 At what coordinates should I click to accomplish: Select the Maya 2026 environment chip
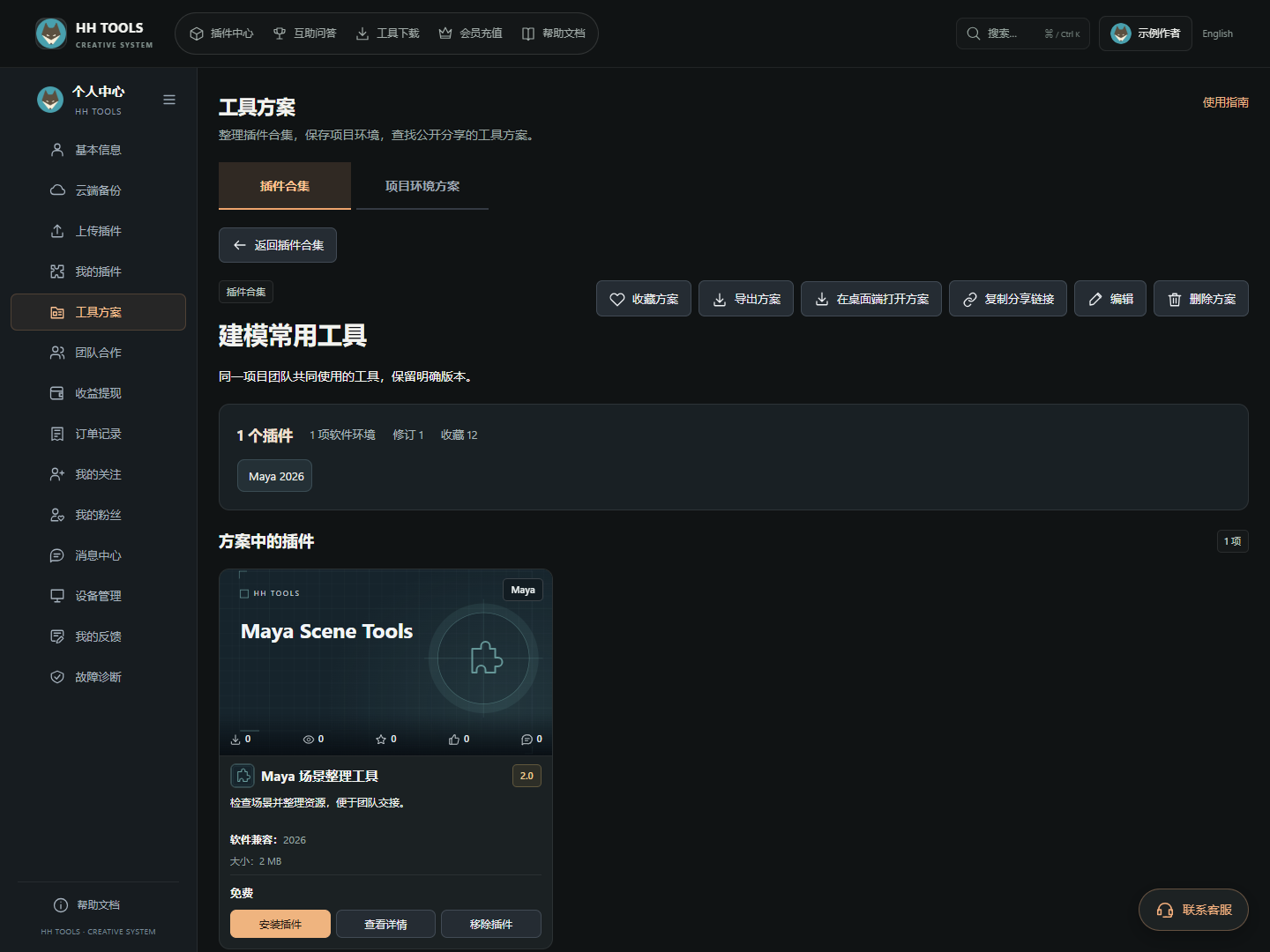274,476
